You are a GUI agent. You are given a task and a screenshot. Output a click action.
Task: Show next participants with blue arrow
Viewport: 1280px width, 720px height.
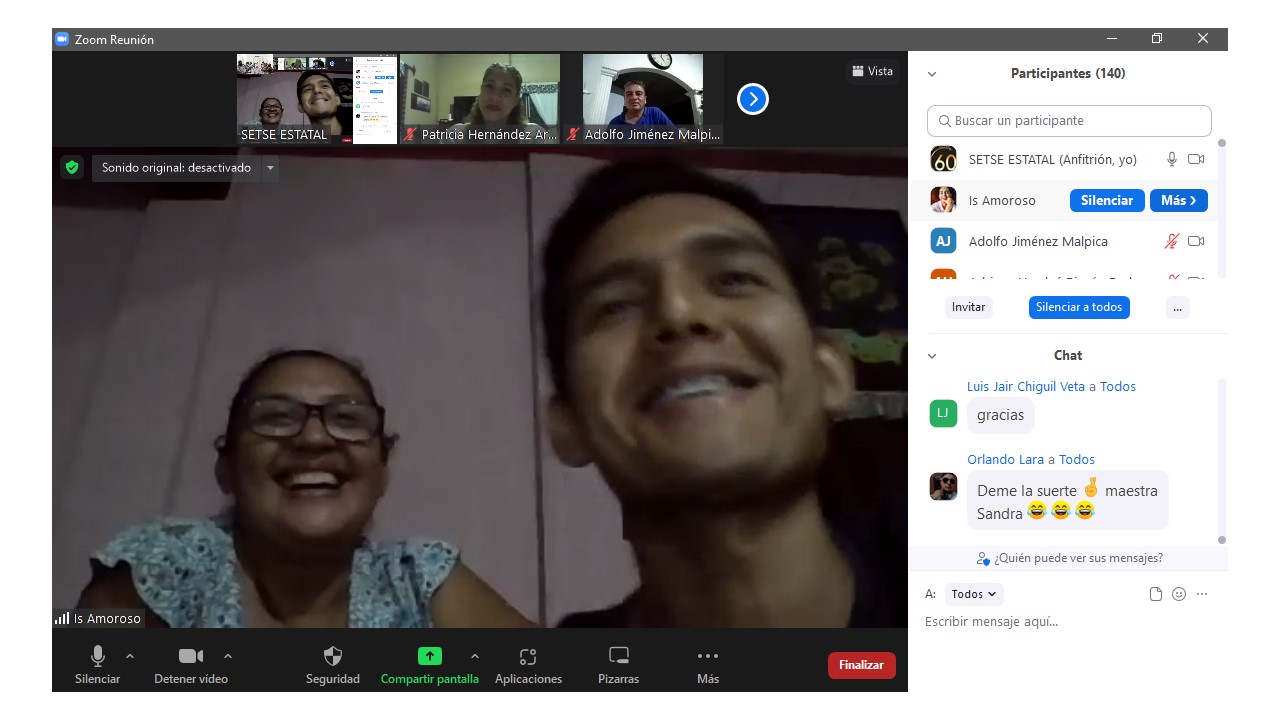pyautogui.click(x=753, y=99)
